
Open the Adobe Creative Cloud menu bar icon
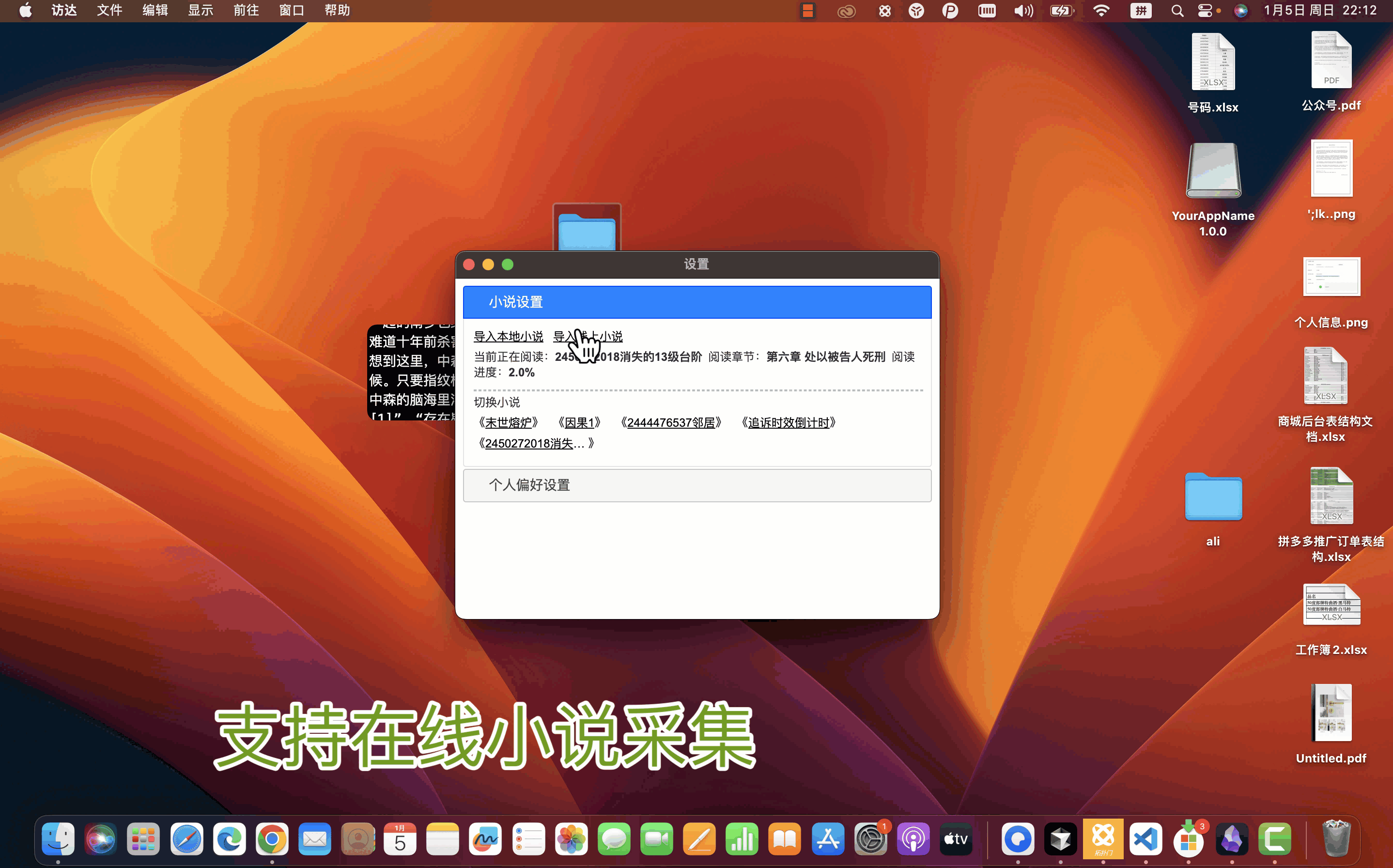pyautogui.click(x=846, y=10)
